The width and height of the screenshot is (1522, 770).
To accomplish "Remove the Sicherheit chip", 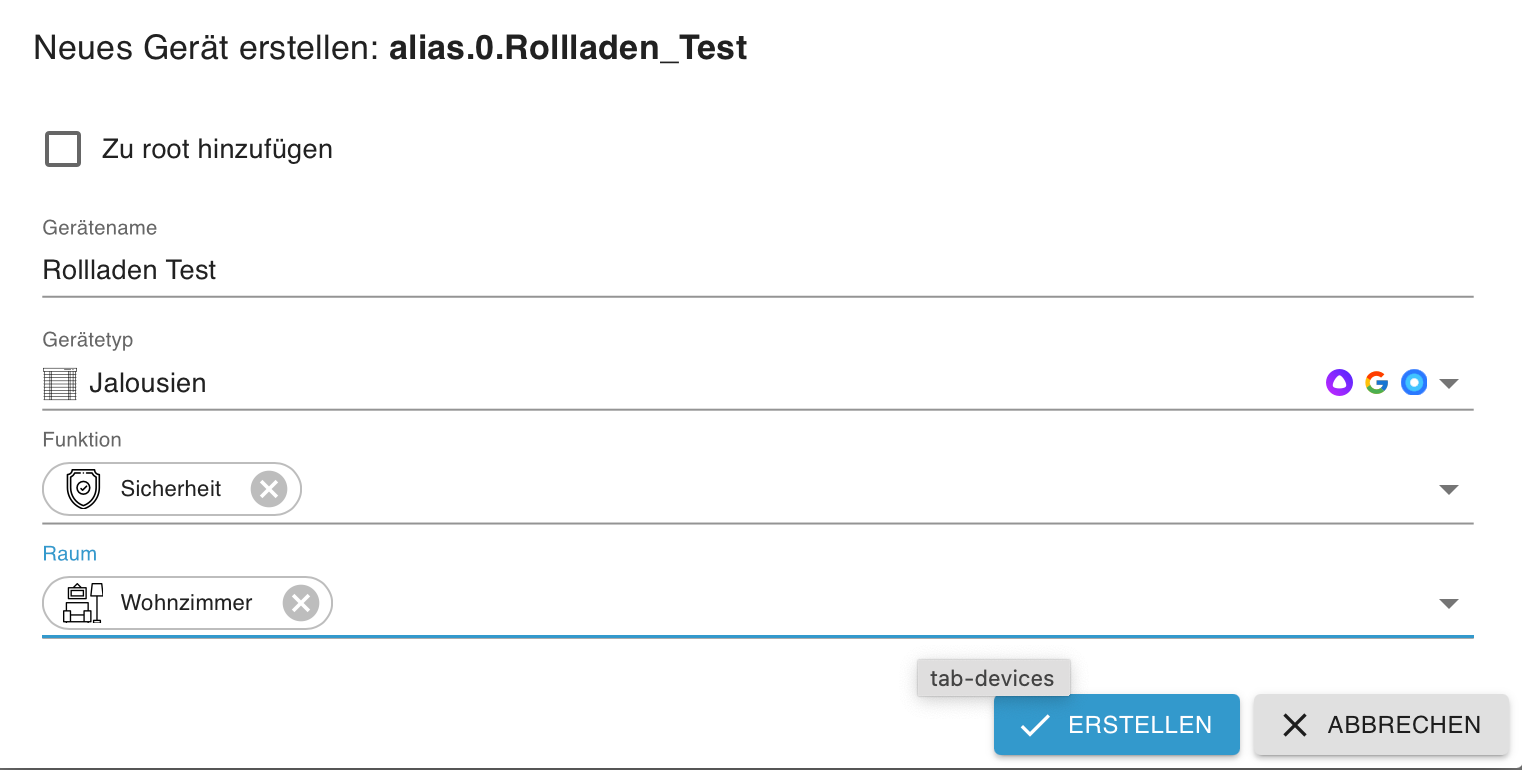I will 268,489.
